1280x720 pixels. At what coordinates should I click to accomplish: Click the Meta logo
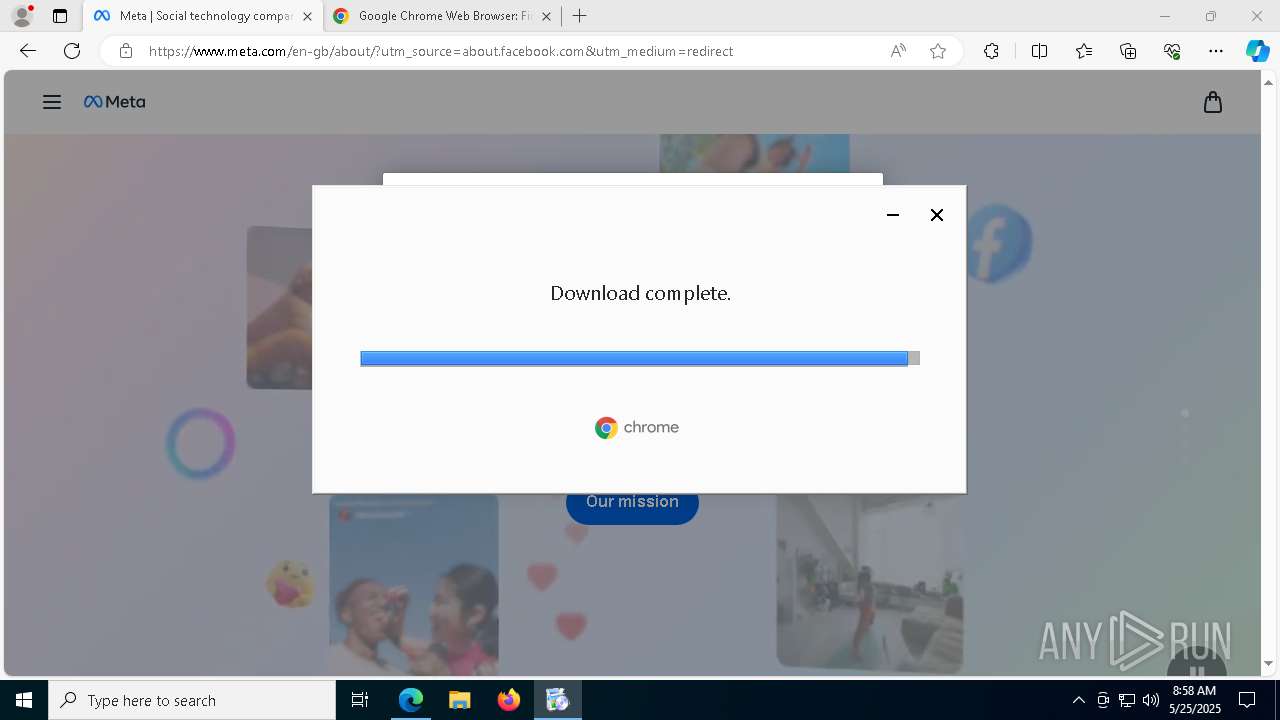coord(115,102)
